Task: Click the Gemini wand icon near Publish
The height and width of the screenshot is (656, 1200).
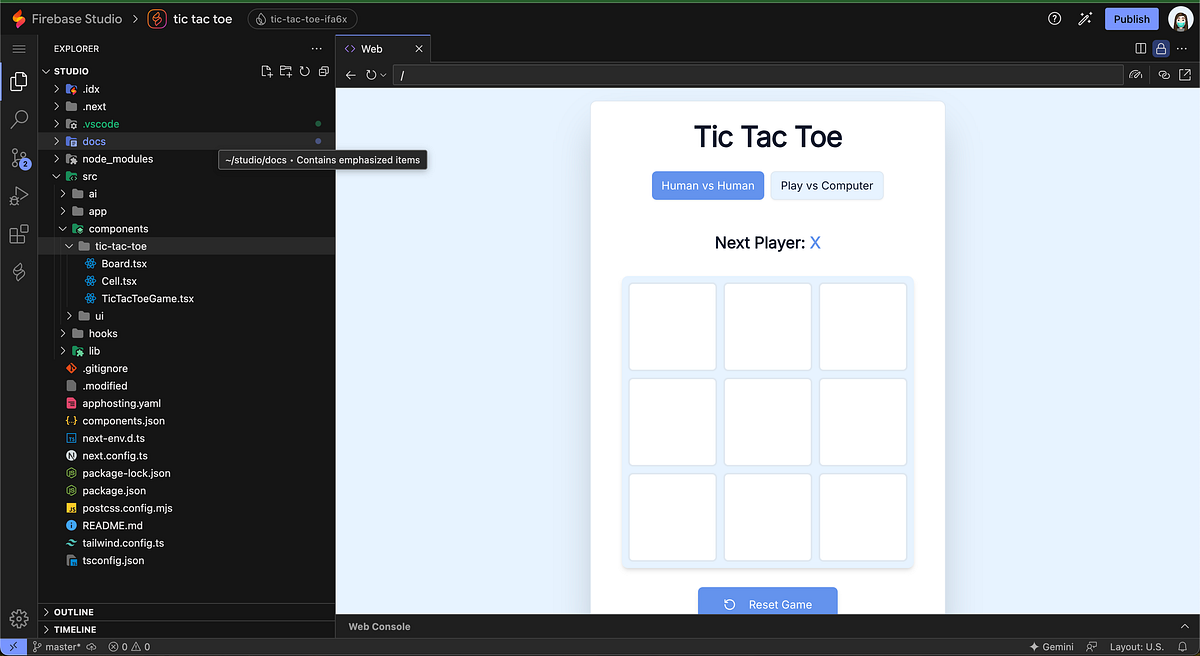Action: 1085,18
